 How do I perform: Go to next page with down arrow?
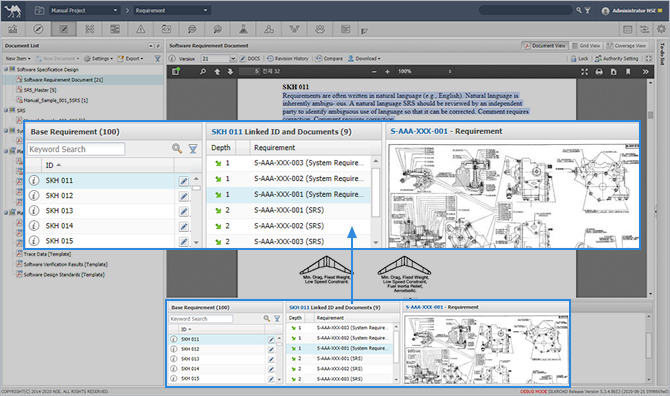tap(230, 72)
